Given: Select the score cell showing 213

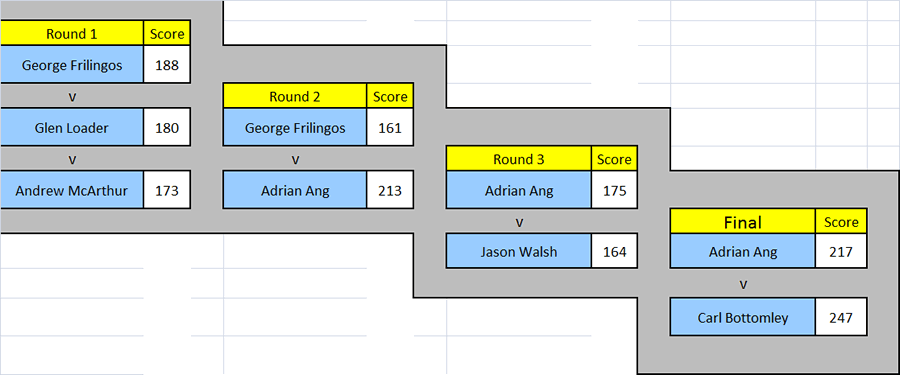Looking at the screenshot, I should click(390, 190).
